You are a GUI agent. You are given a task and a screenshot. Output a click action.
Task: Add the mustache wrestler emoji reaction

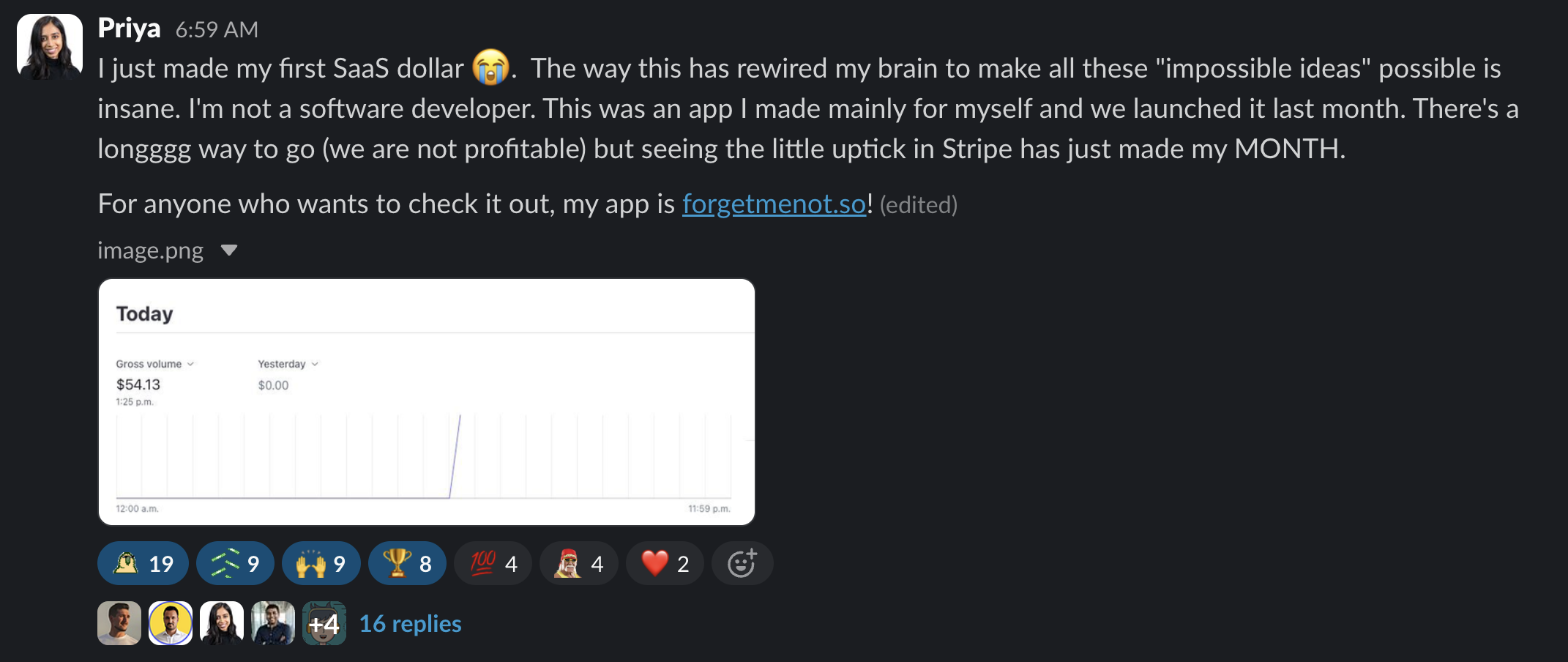pos(579,563)
